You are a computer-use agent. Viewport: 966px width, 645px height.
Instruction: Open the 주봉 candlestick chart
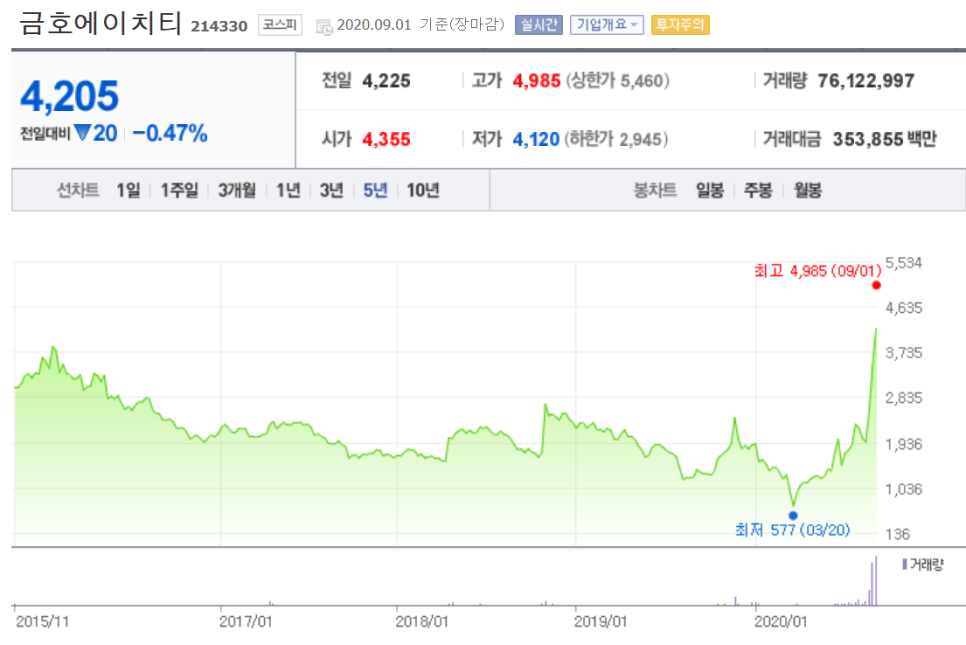pyautogui.click(x=758, y=190)
